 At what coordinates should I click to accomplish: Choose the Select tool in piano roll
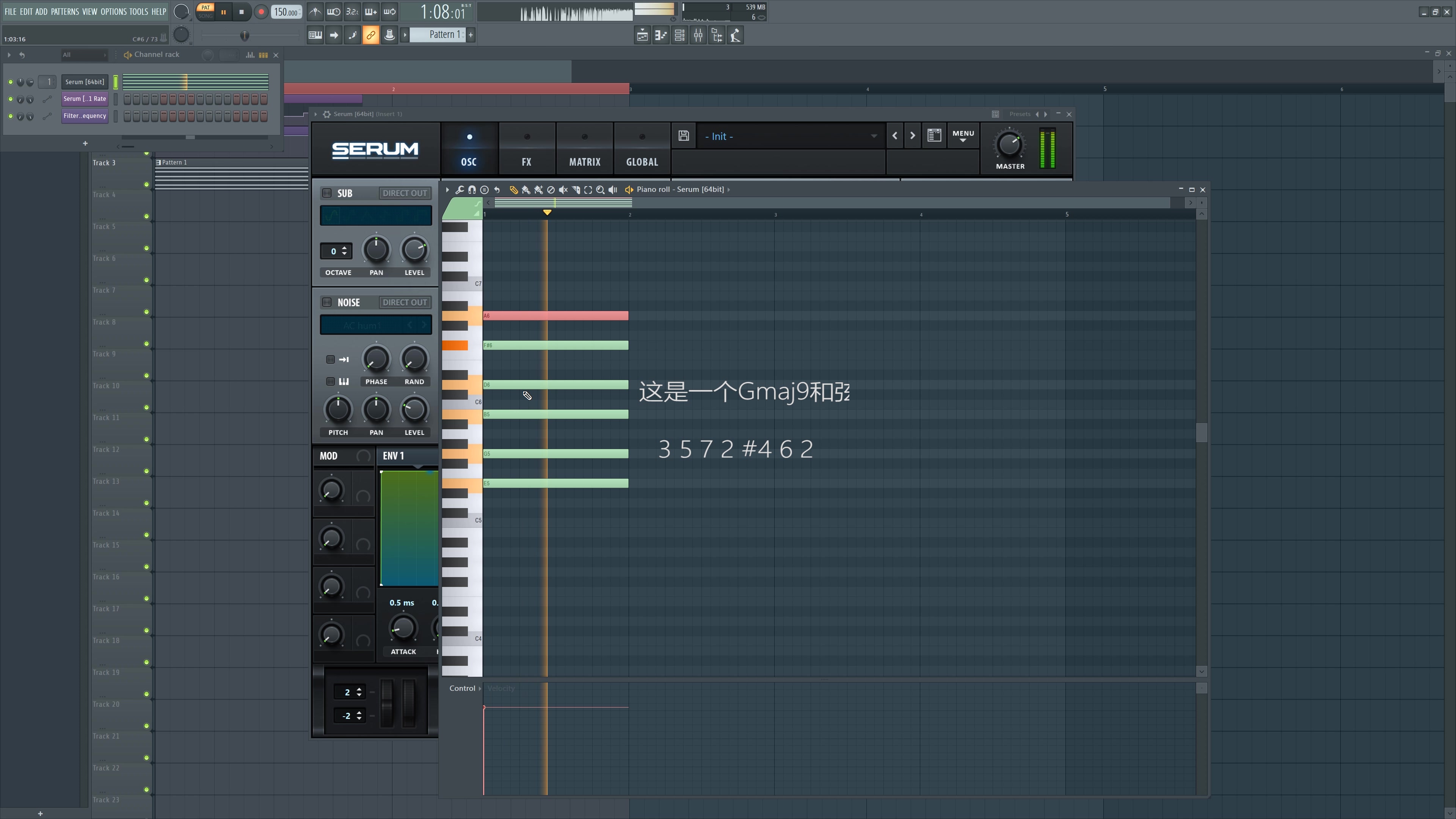pos(588,190)
